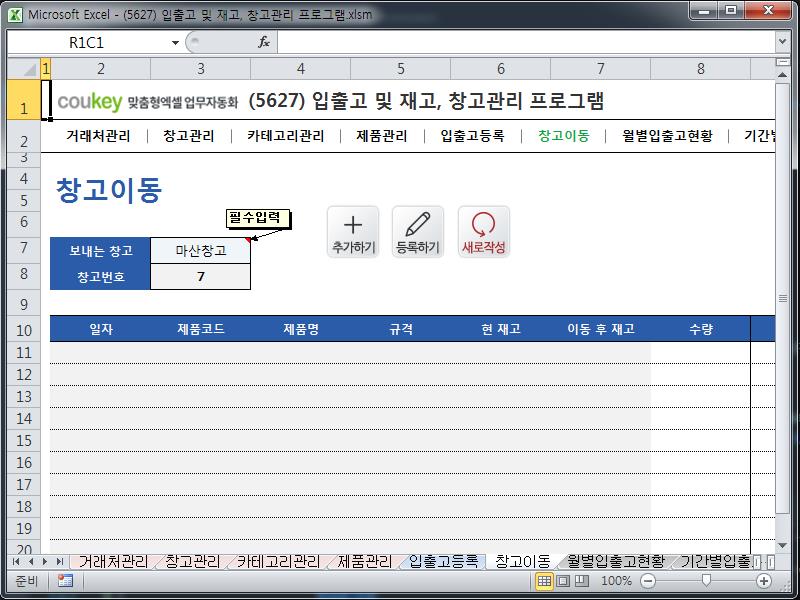Image resolution: width=800 pixels, height=600 pixels.
Task: Select row header 10
Action: tap(24, 330)
